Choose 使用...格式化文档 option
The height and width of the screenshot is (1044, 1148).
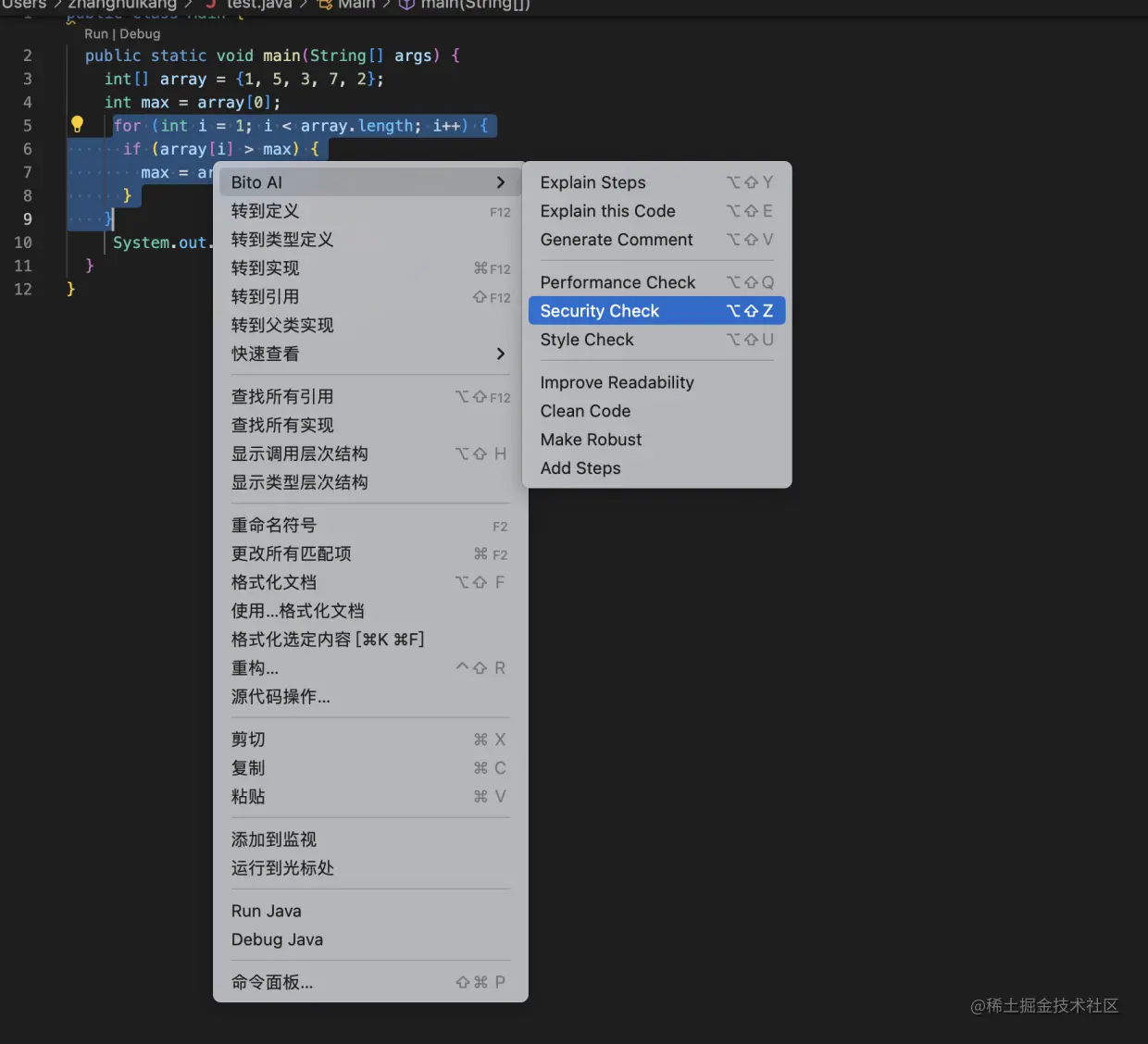tap(370, 611)
